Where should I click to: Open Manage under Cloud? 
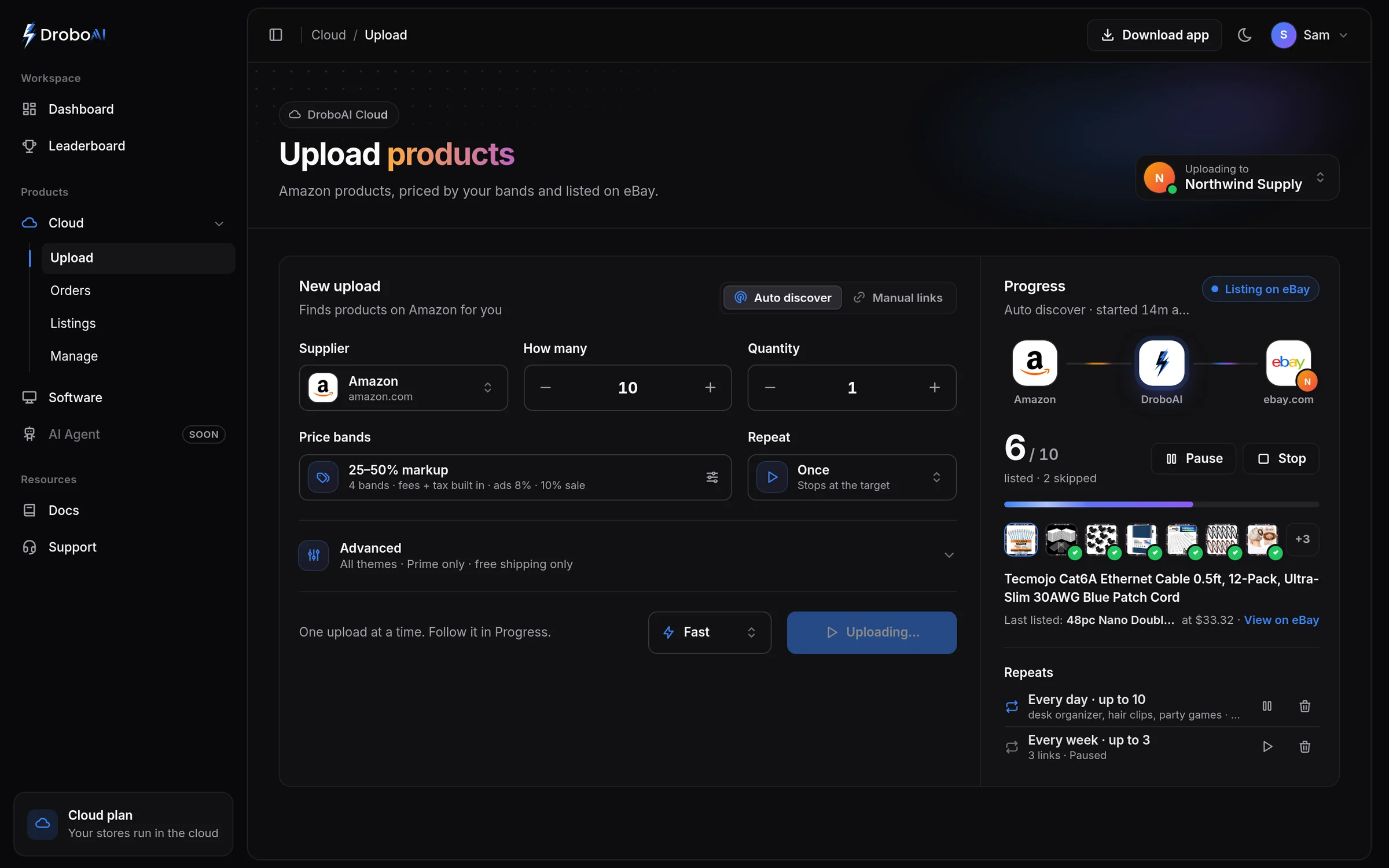tap(138, 356)
